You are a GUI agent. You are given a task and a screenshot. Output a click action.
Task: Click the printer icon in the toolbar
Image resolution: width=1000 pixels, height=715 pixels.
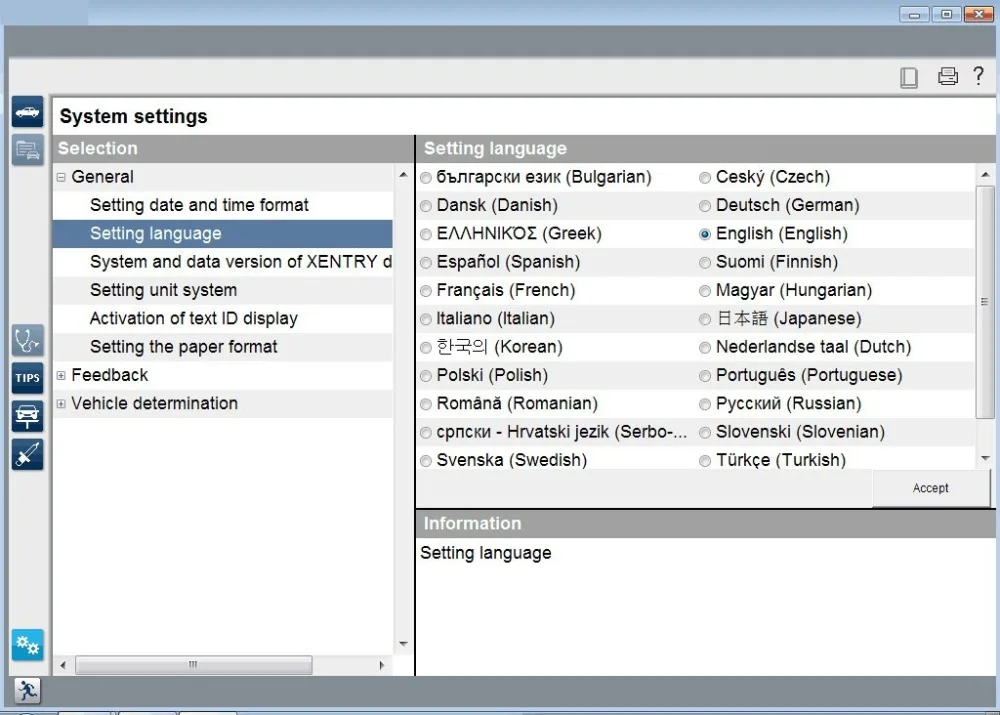[x=947, y=77]
